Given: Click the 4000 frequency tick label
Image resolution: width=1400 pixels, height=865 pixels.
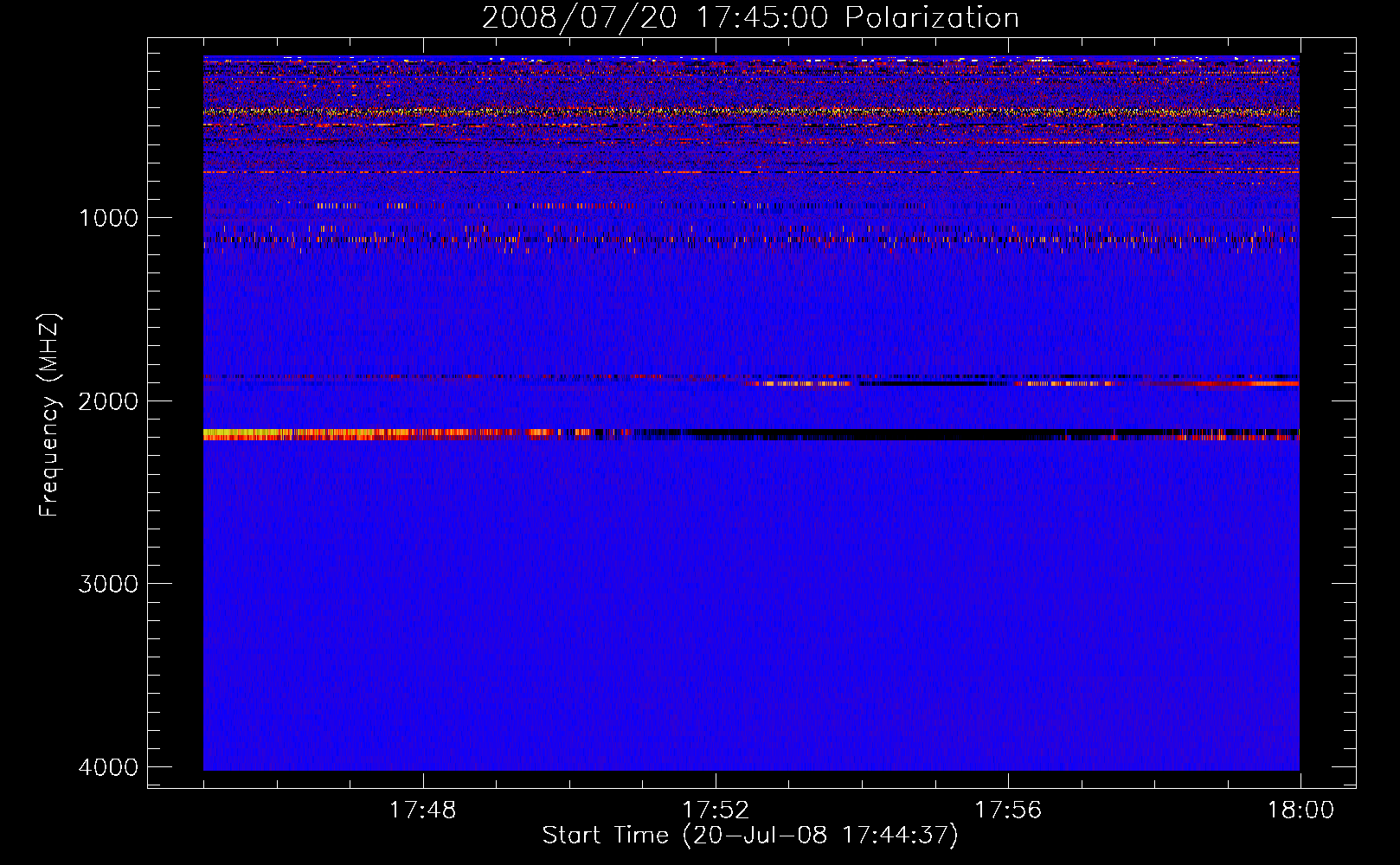Looking at the screenshot, I should (108, 767).
